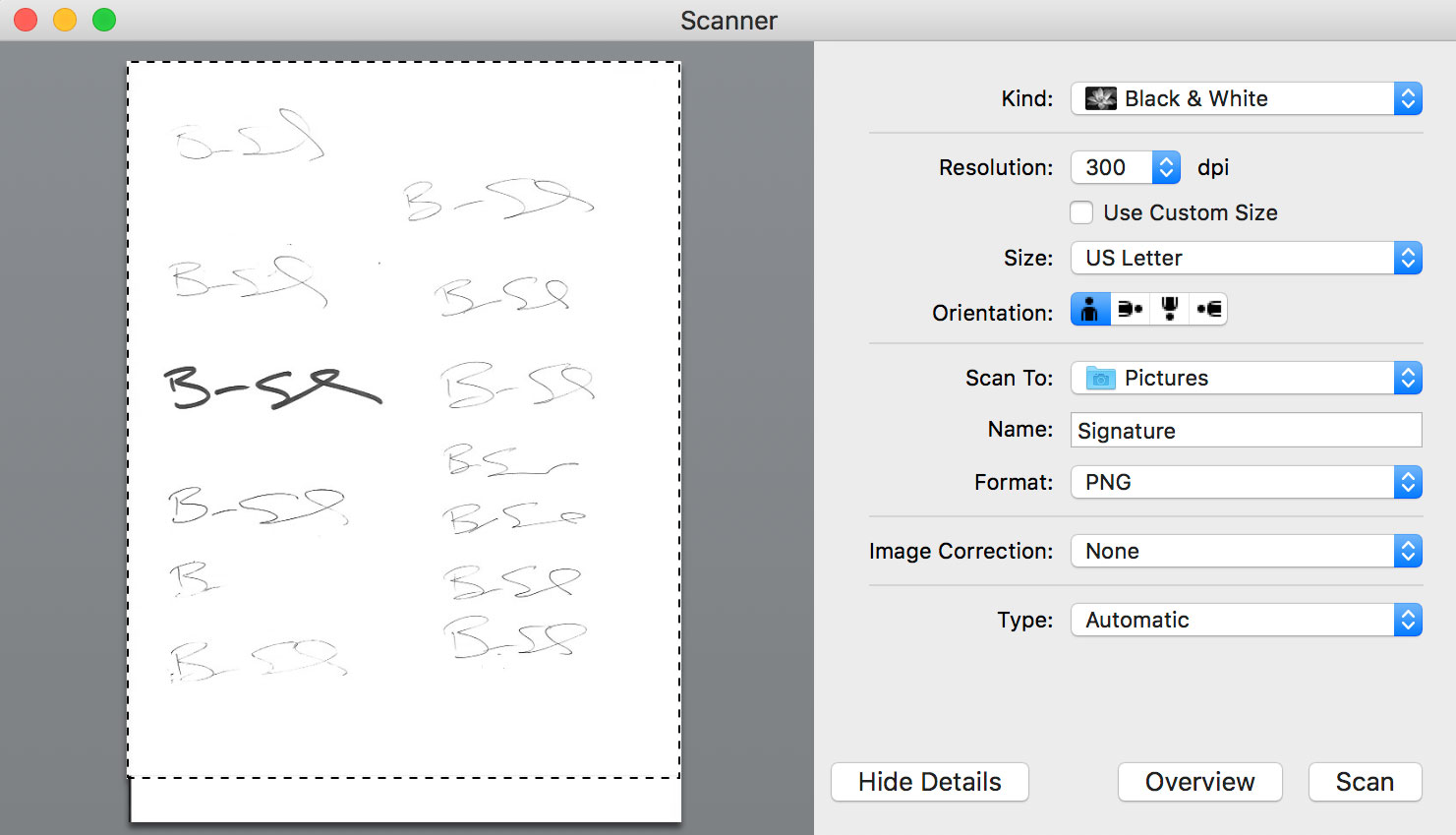Viewport: 1456px width, 835px height.
Task: Expand the Resolution dpi combo box
Action: coord(1165,167)
